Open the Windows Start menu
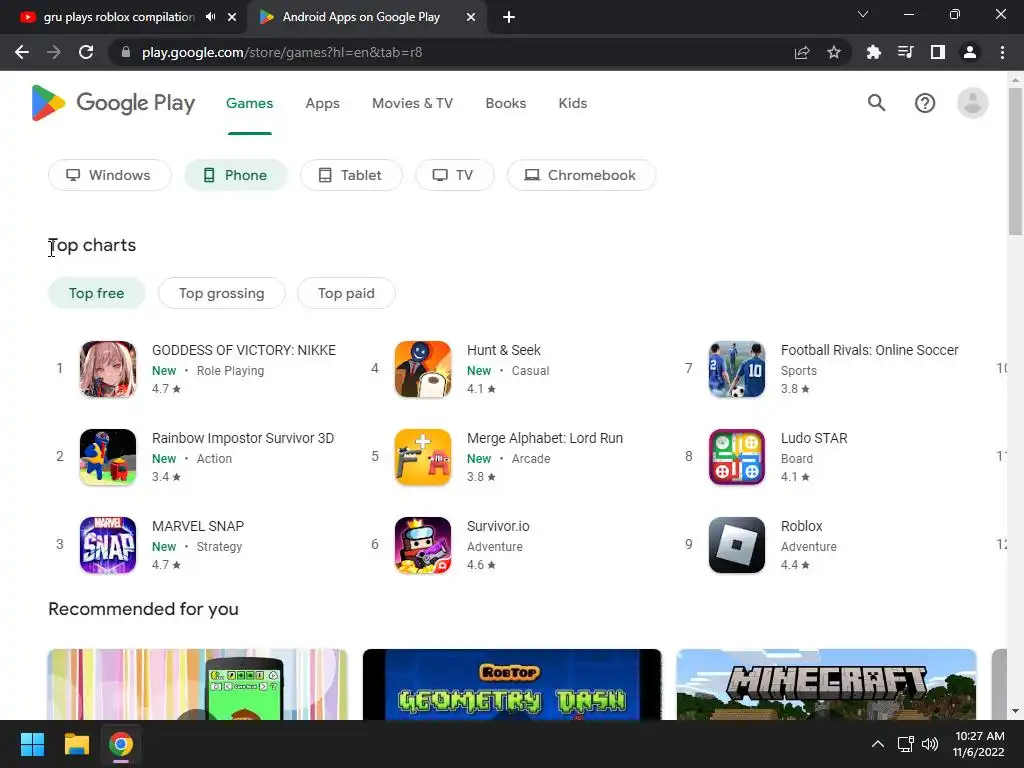1024x768 pixels. pyautogui.click(x=32, y=744)
